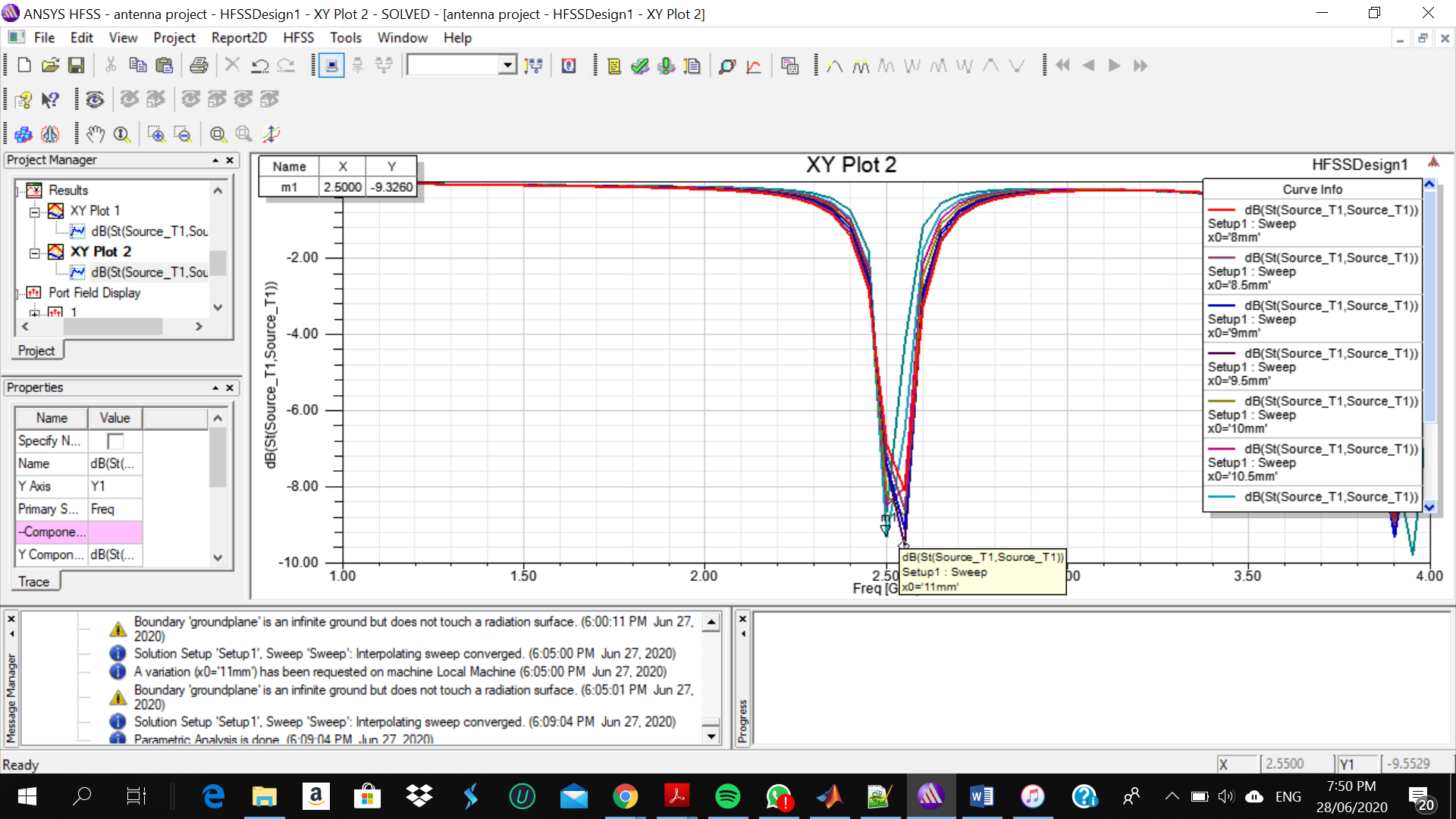Open the toolbar combo box dropdown
The width and height of the screenshot is (1456, 819).
pos(507,66)
